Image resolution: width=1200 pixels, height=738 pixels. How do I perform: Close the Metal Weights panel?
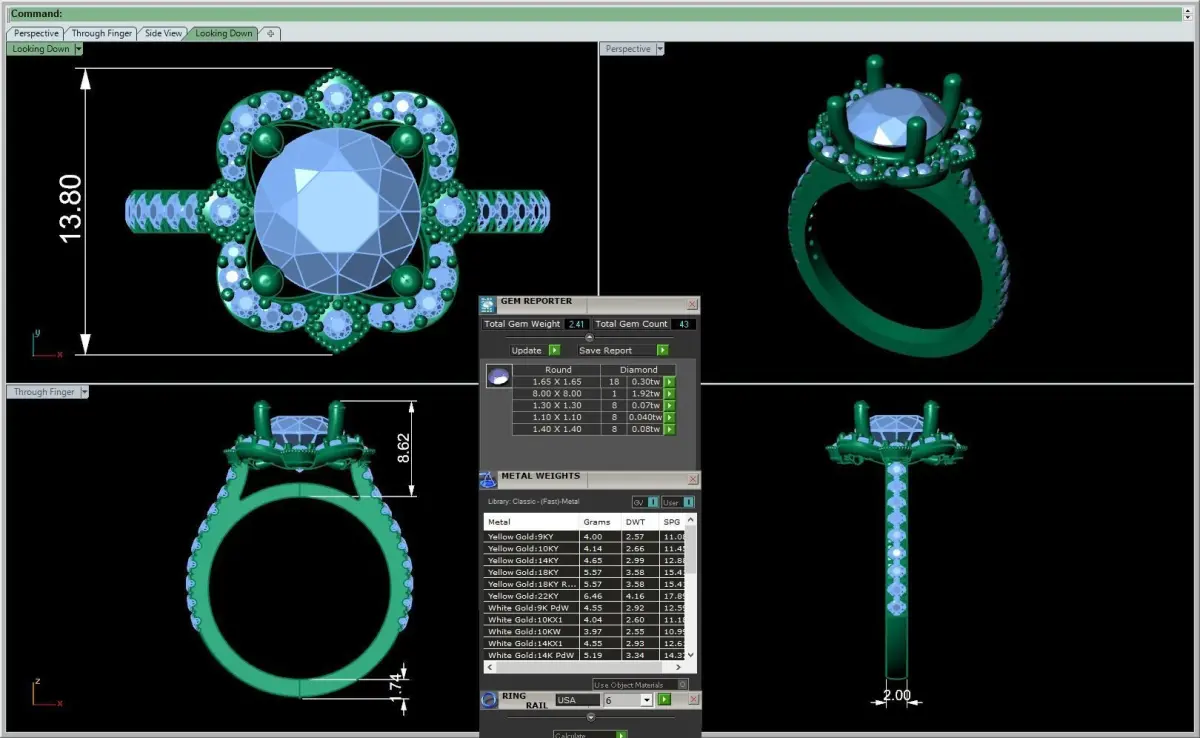click(692, 480)
